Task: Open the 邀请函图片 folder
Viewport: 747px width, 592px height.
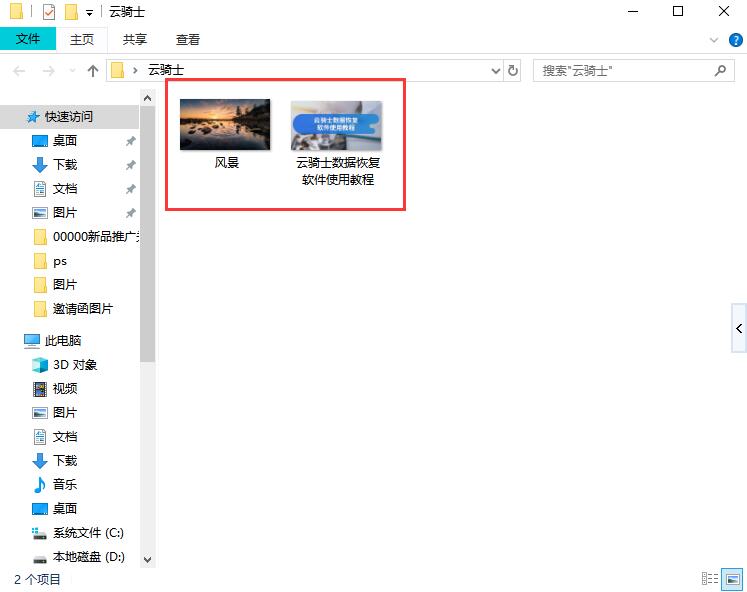Action: (x=82, y=309)
